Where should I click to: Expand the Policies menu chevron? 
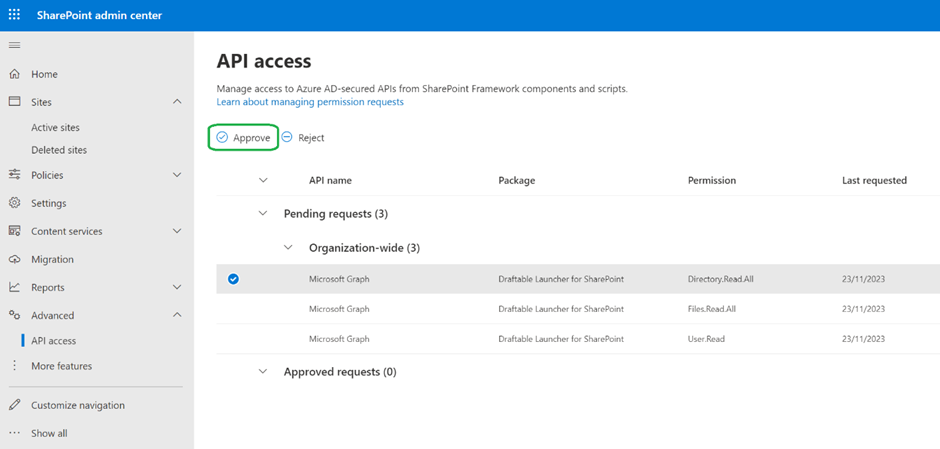pos(177,175)
